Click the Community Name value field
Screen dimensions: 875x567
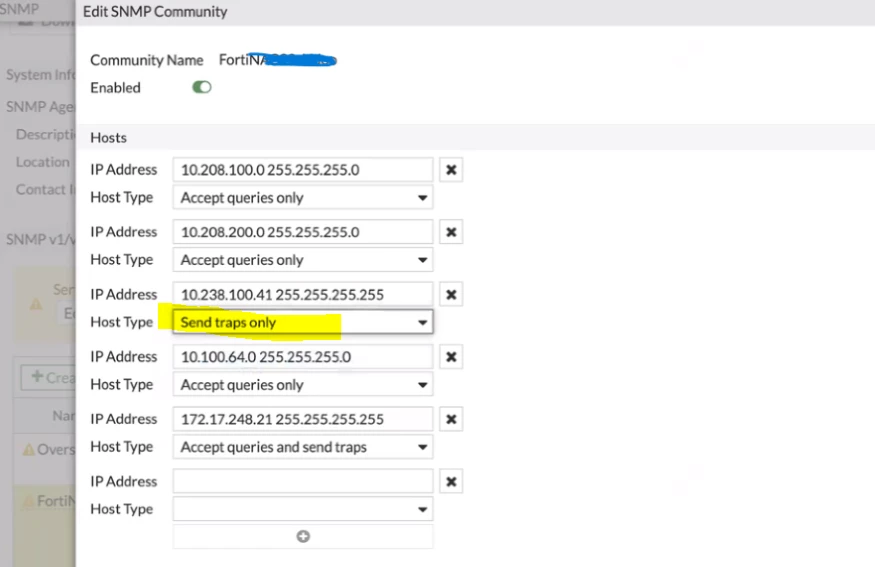[277, 60]
